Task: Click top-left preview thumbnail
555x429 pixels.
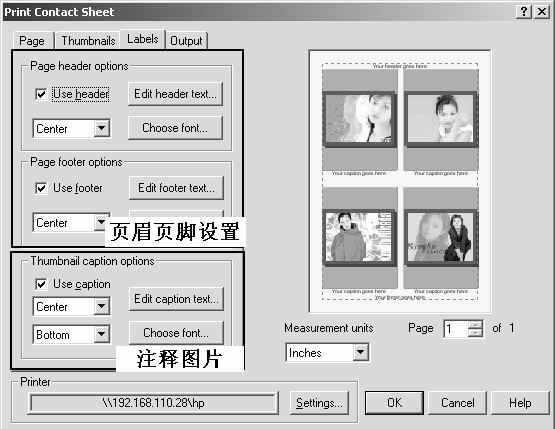Action: coord(360,119)
